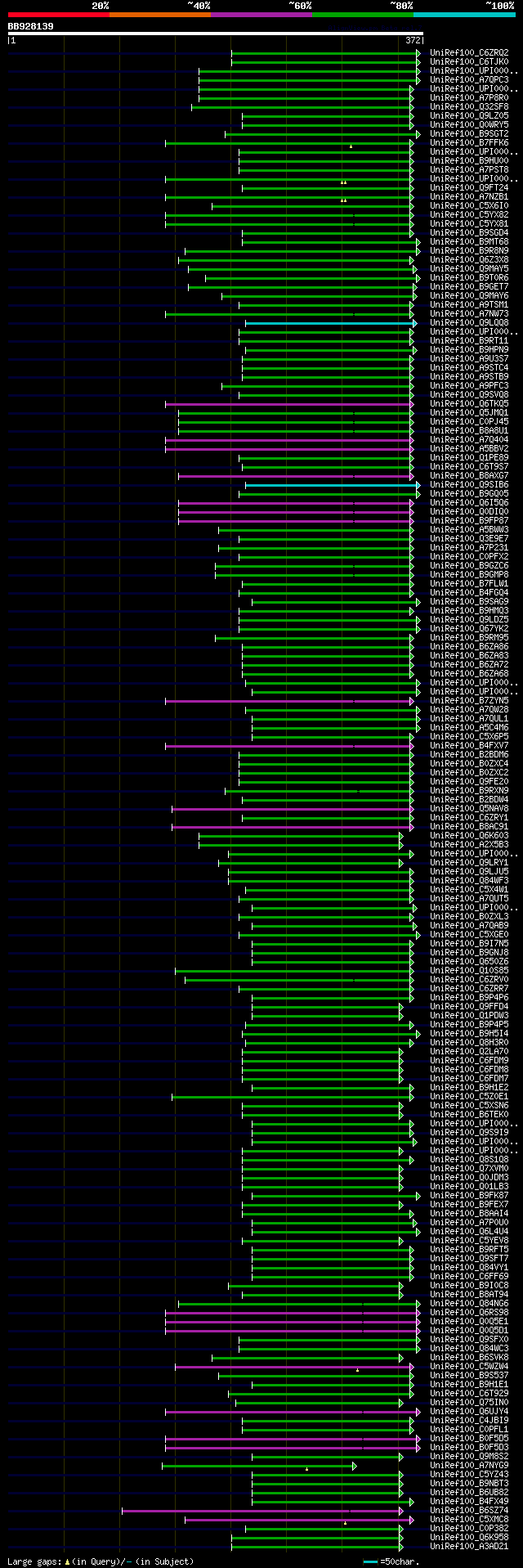Click UniRef100_B7FLW1 hit
This screenshot has width=523, height=1568.
click(469, 584)
